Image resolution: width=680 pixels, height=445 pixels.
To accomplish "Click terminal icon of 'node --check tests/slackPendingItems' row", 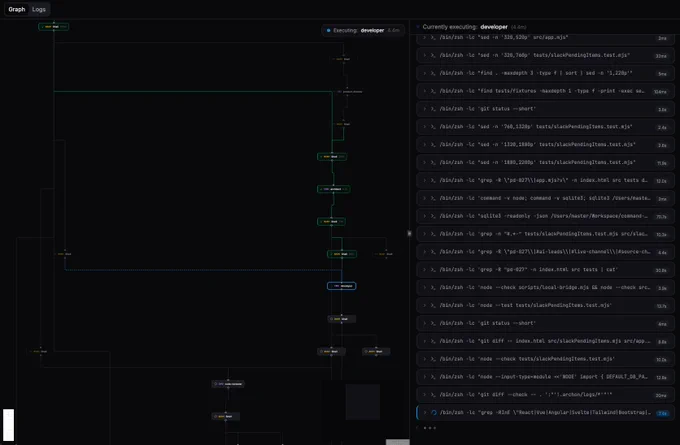I will 433,359.
